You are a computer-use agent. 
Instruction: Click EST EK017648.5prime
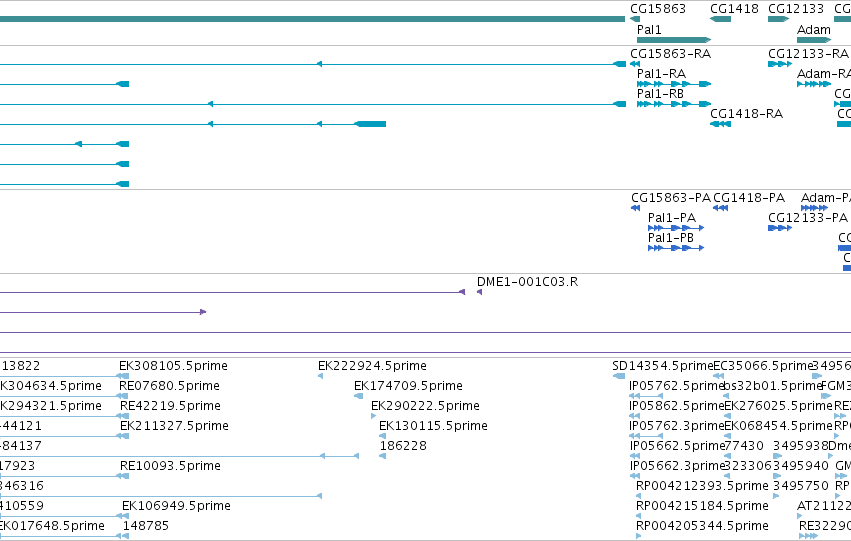coord(52,526)
